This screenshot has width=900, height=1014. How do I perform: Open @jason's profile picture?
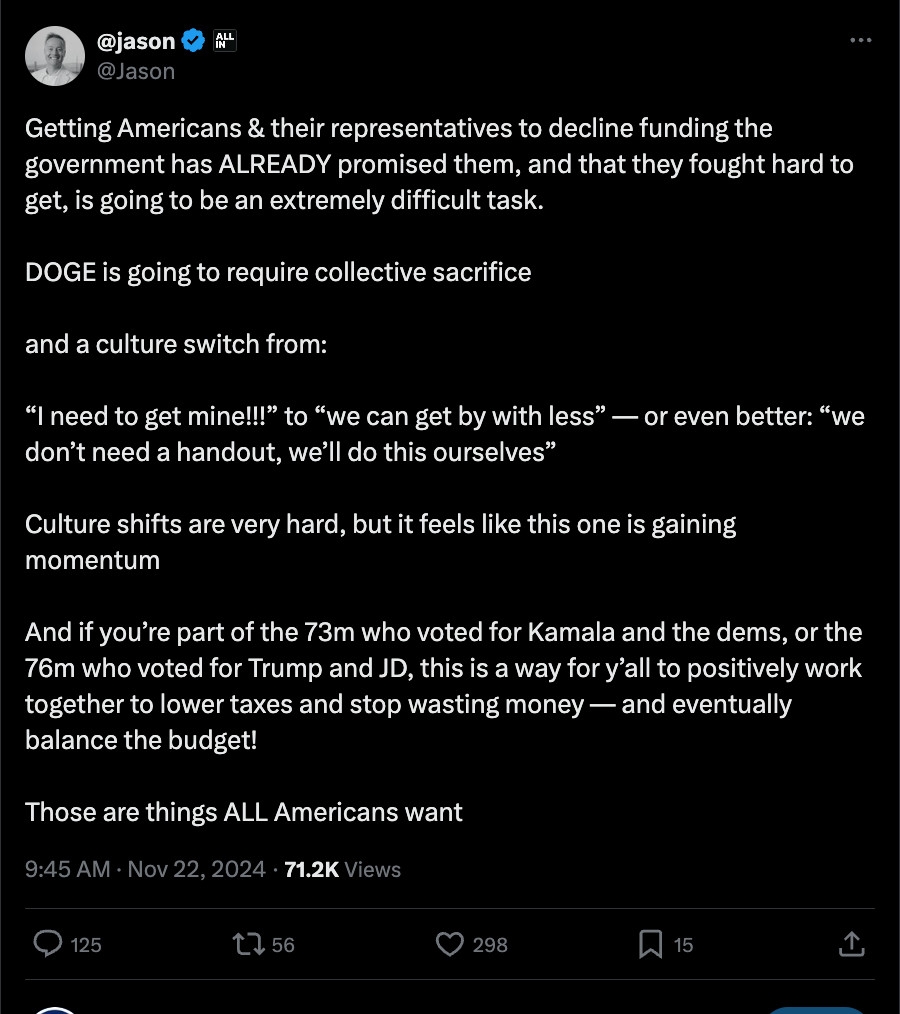(x=55, y=56)
